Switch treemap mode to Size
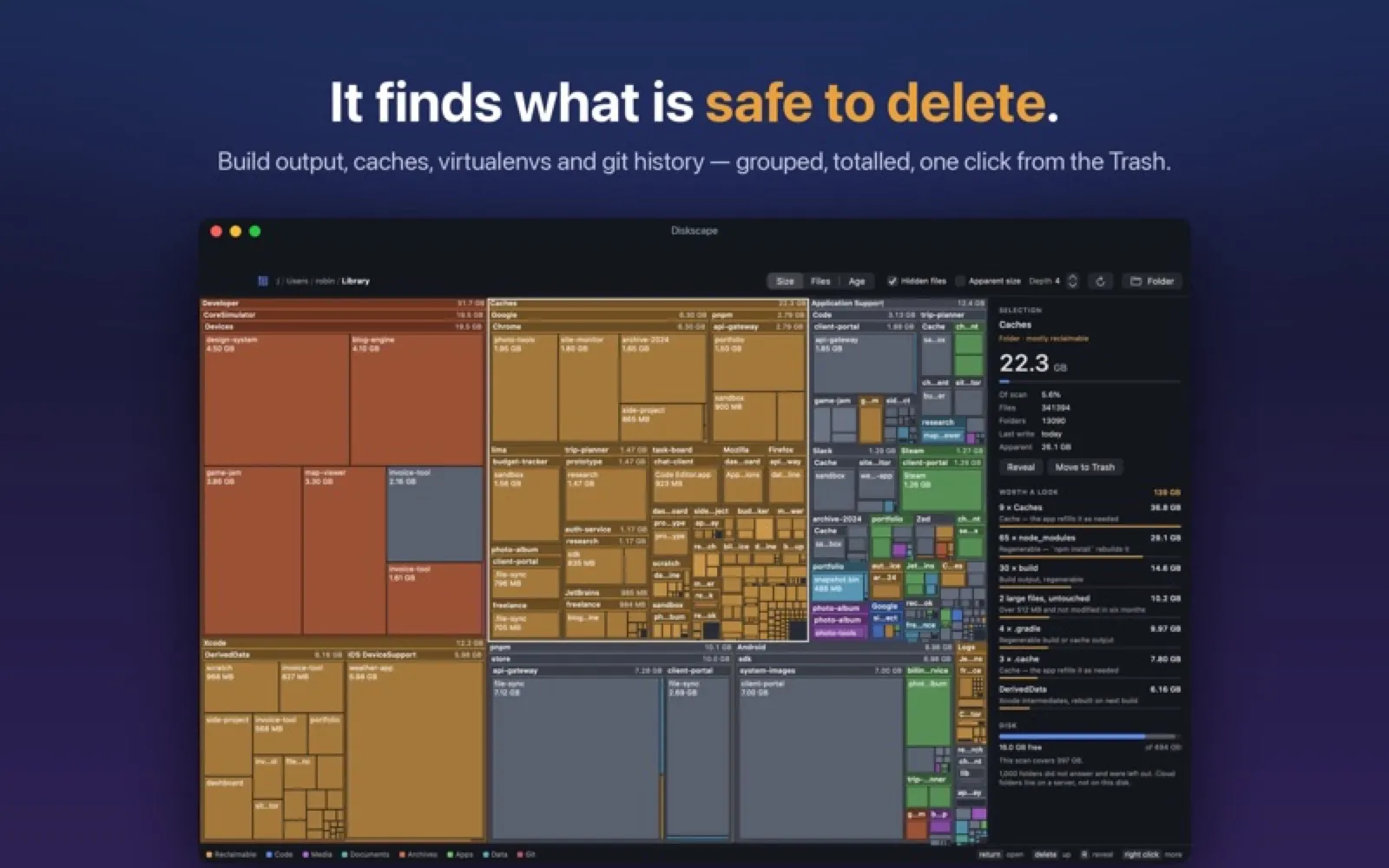The width and height of the screenshot is (1389, 868). click(x=785, y=281)
